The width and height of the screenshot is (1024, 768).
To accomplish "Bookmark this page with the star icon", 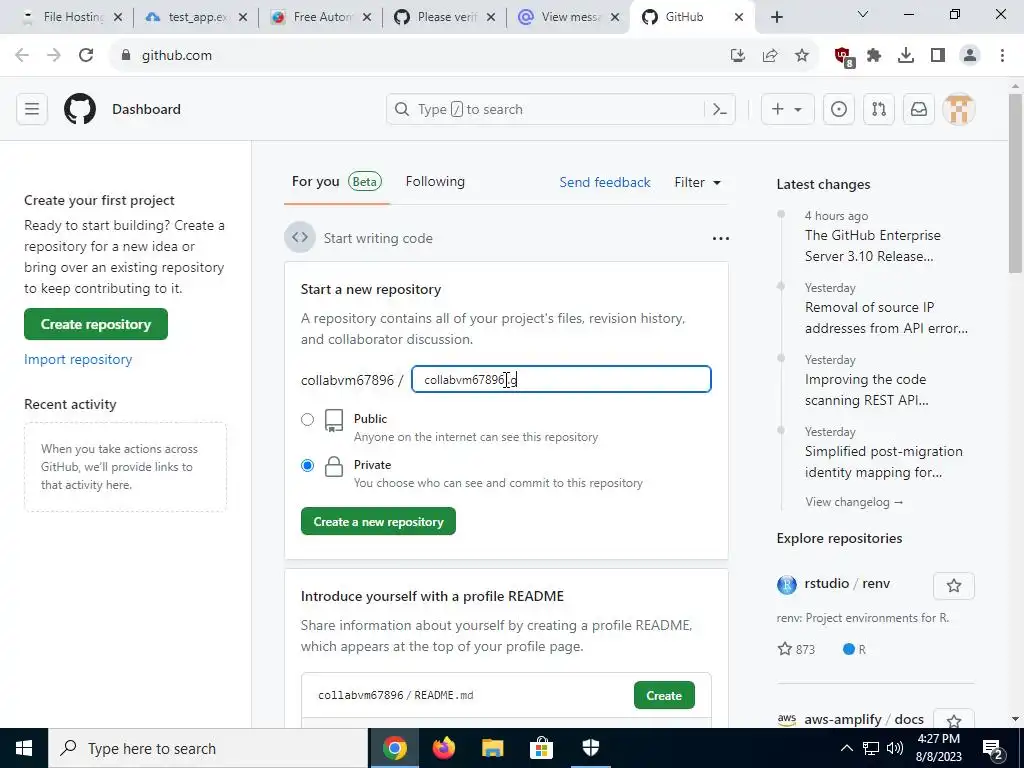I will point(802,56).
